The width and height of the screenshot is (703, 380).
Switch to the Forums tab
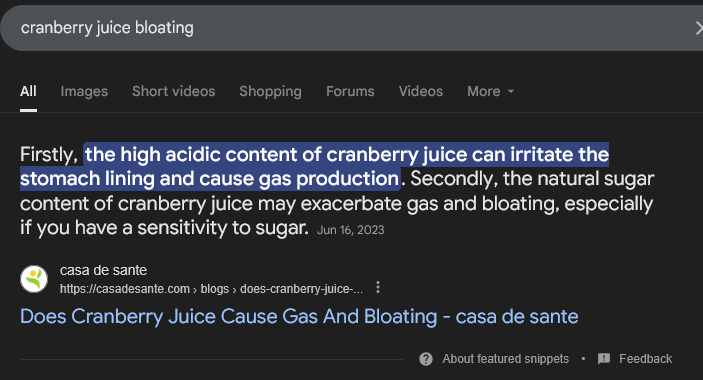click(350, 91)
